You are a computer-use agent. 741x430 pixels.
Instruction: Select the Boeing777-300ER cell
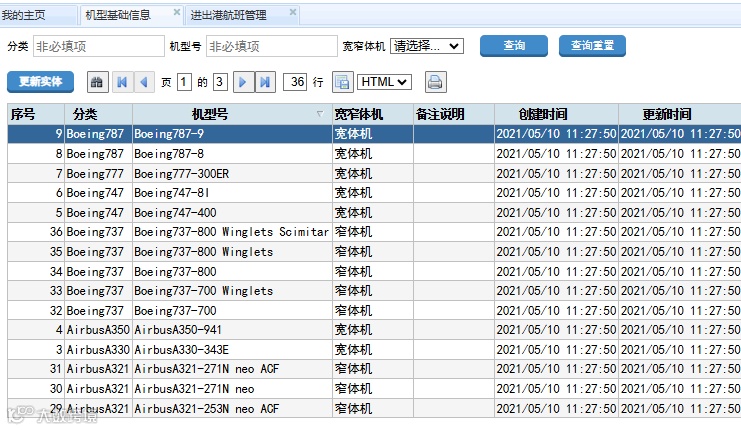(232, 174)
